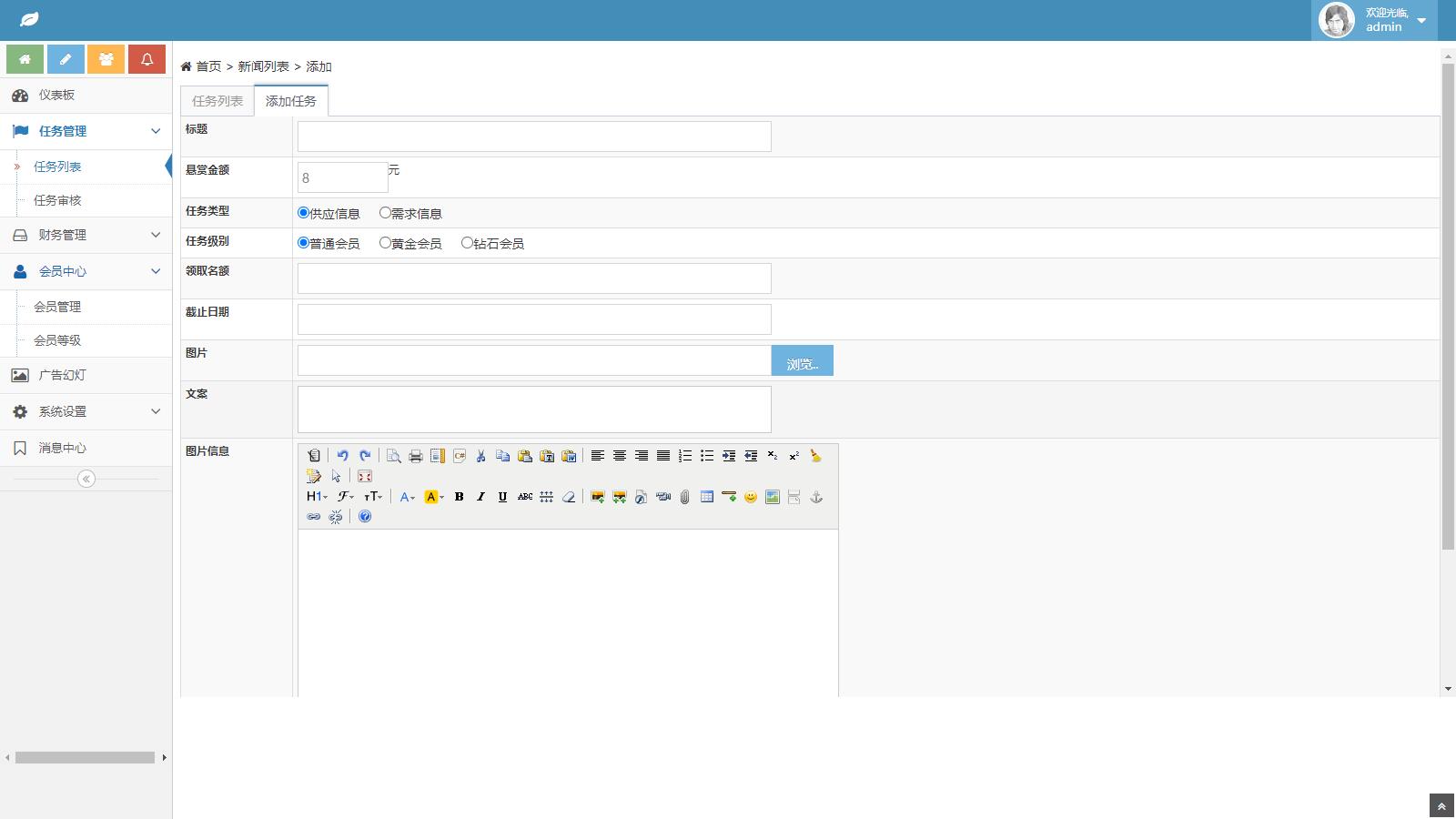The image size is (1456, 819).
Task: Click the print icon in editor toolbar
Action: pos(415,456)
